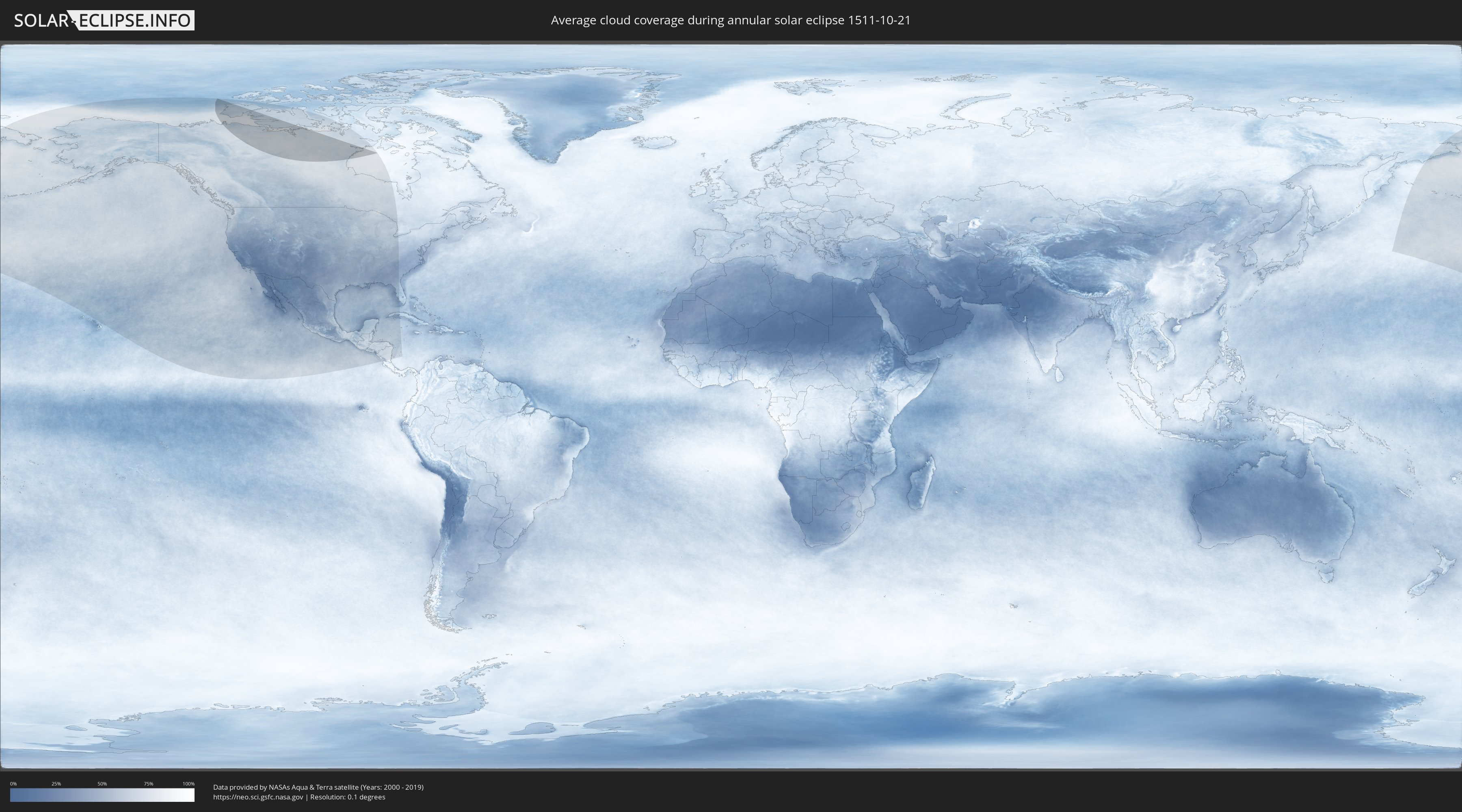The image size is (1462, 812).
Task: Click the 50% legend label
Action: point(102,784)
